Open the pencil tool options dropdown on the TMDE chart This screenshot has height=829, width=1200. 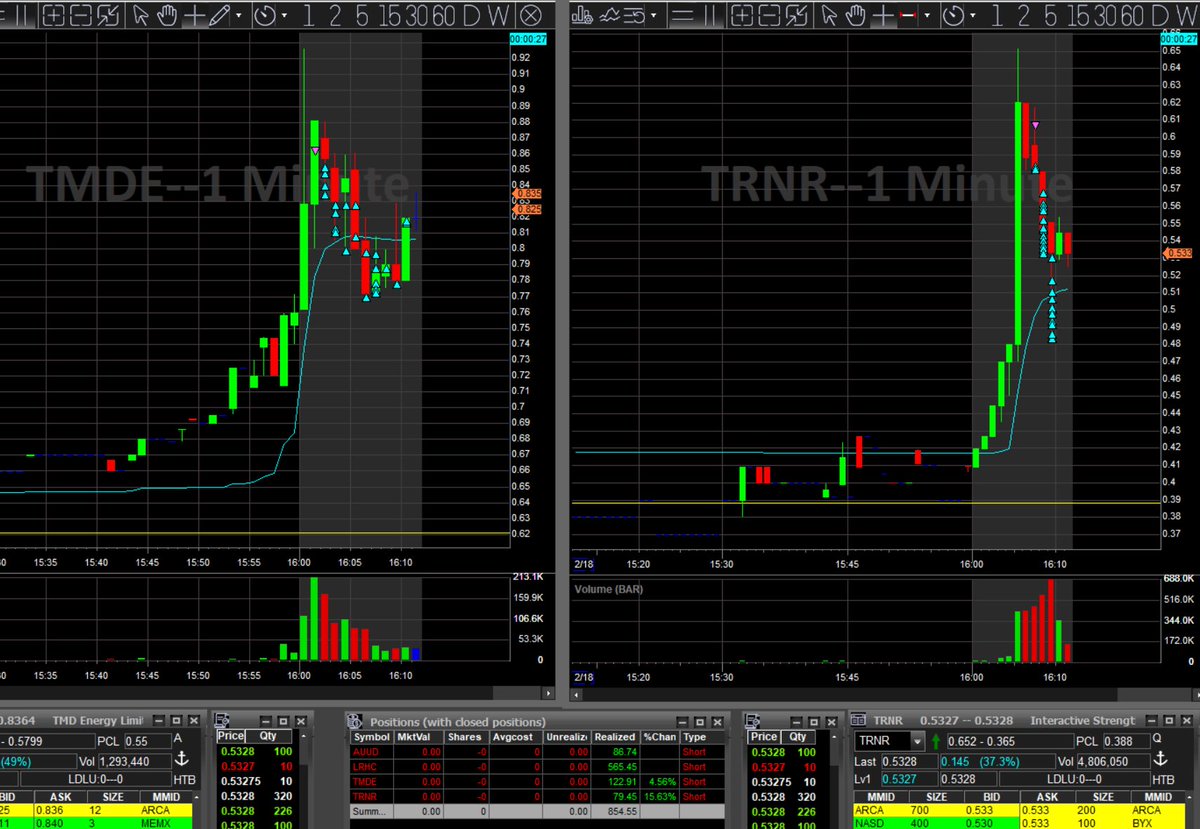click(238, 16)
